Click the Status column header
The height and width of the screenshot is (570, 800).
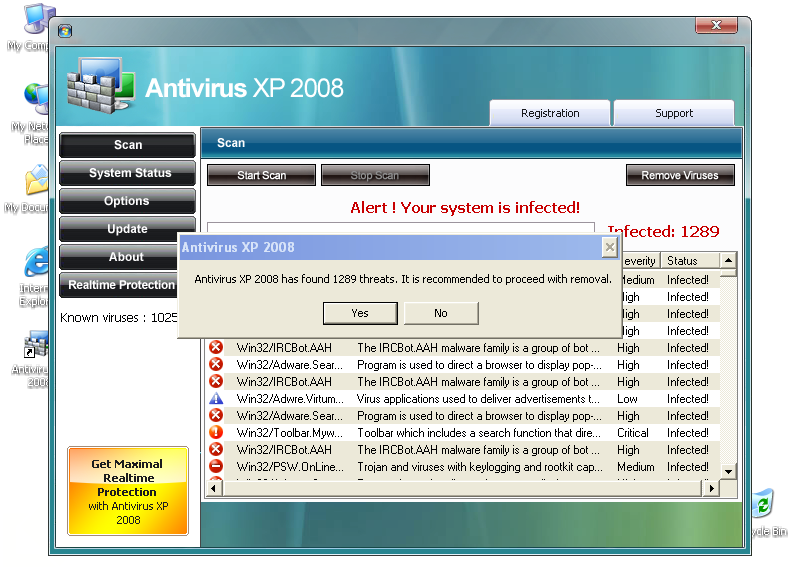[690, 261]
